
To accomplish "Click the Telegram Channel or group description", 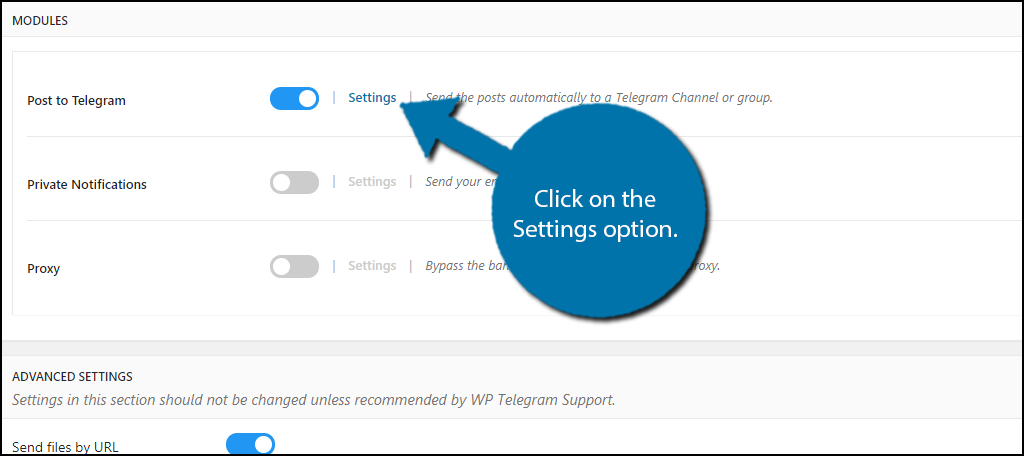I will [599, 98].
